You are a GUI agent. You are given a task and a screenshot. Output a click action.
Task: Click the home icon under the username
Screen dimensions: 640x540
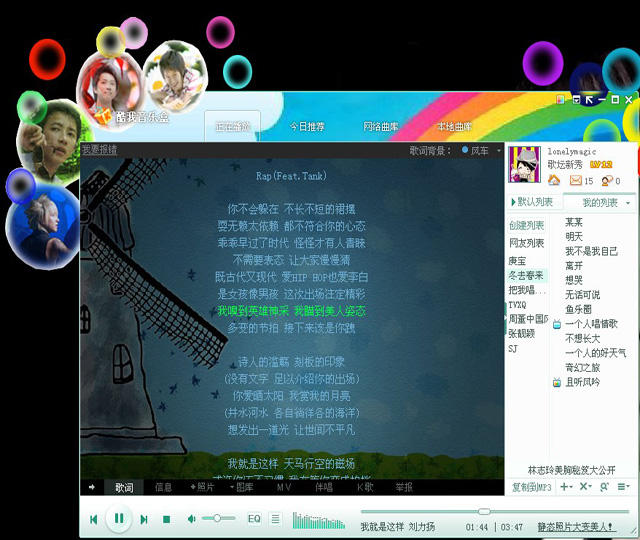553,180
